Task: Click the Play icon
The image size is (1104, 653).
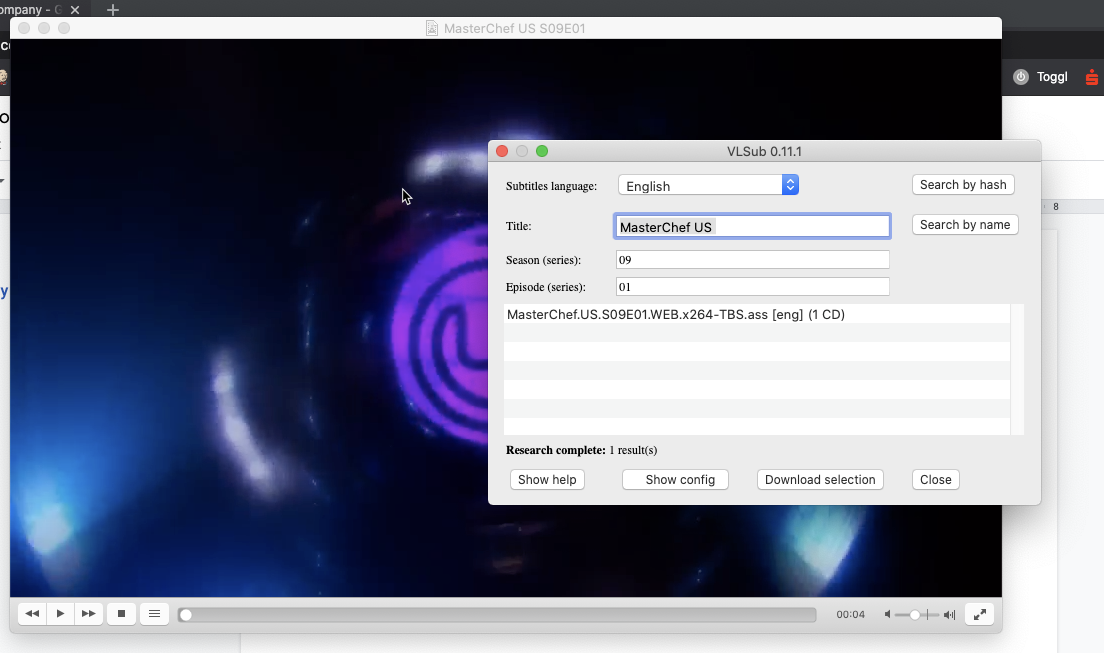Action: pyautogui.click(x=60, y=613)
